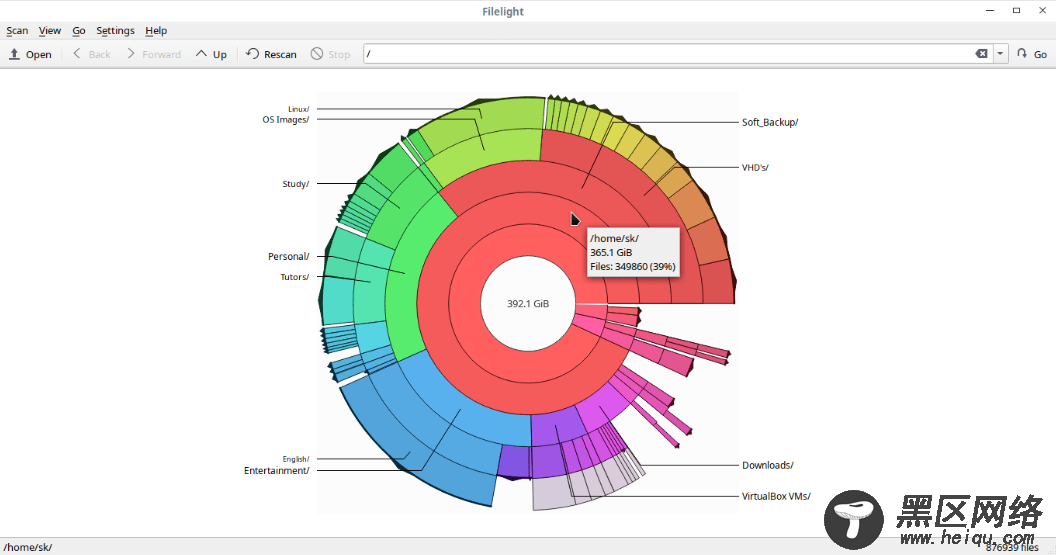
Task: Open the Go menu
Action: pos(79,30)
